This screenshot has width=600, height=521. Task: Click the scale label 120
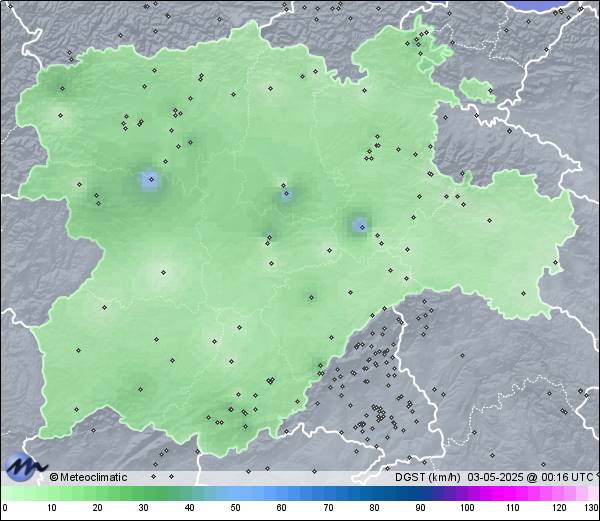coord(559,508)
